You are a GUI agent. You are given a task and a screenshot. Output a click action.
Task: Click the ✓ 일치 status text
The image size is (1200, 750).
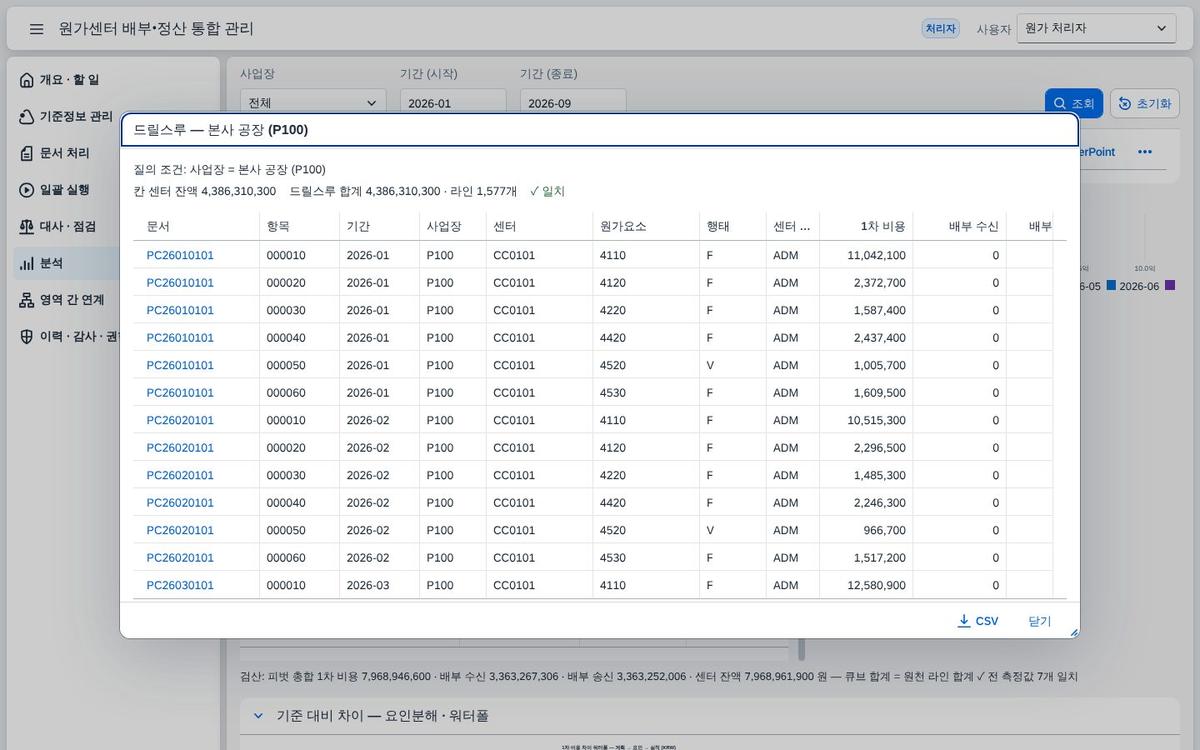547,191
